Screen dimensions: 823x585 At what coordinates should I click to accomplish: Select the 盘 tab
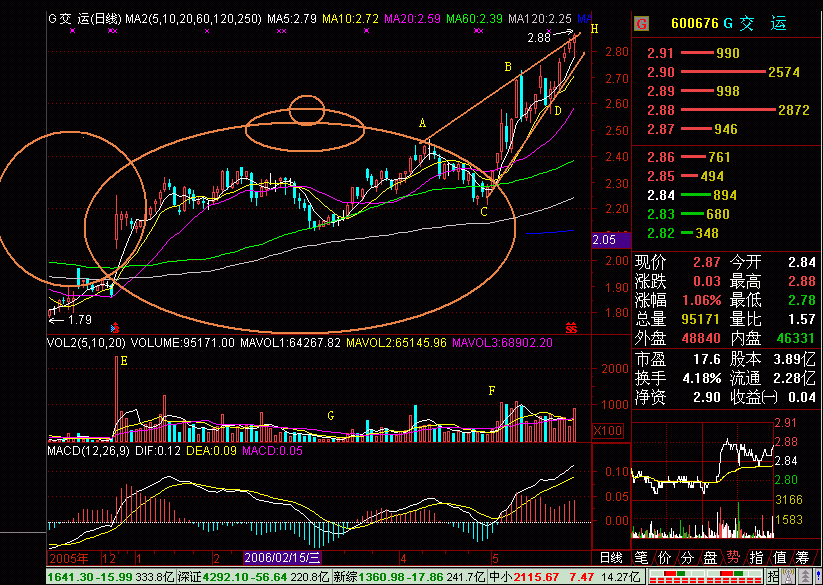pyautogui.click(x=710, y=557)
